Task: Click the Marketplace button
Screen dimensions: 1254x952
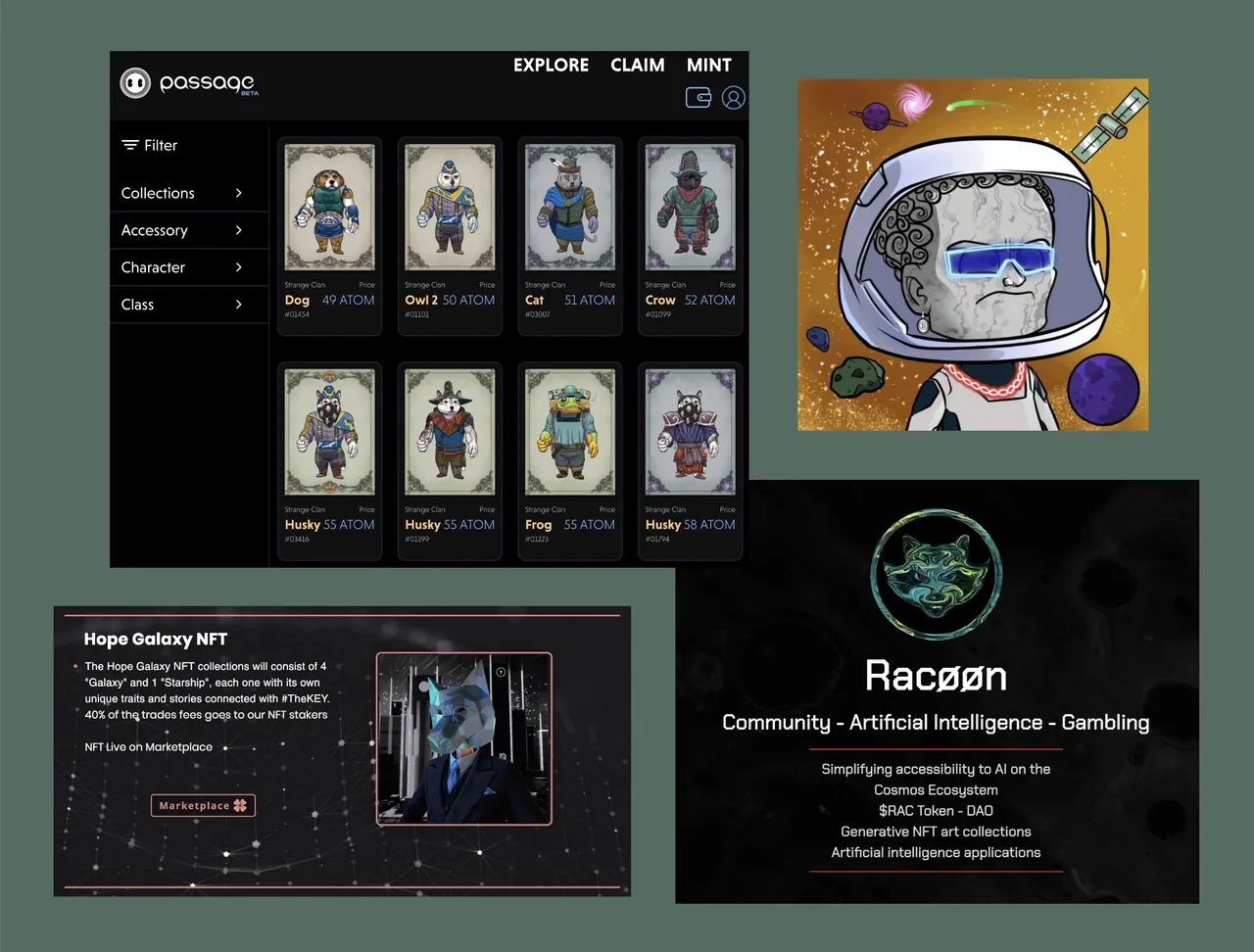Action: click(x=203, y=805)
